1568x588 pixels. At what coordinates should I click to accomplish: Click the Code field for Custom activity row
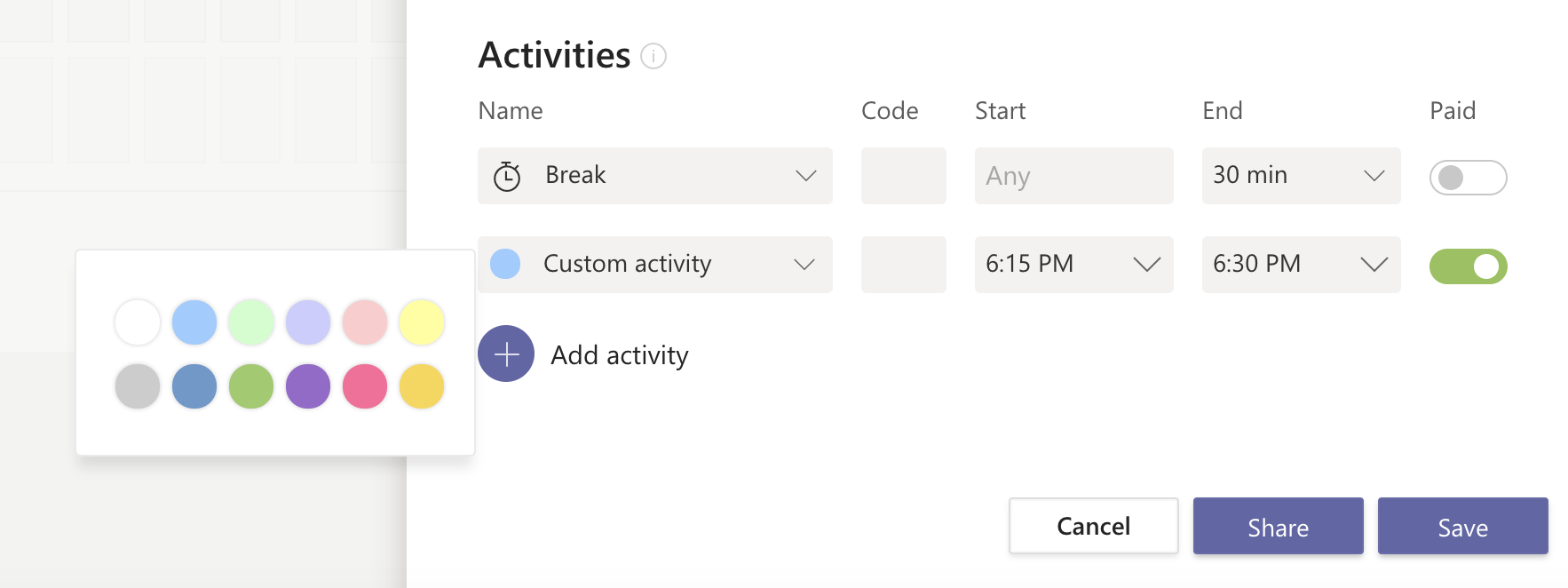coord(904,265)
